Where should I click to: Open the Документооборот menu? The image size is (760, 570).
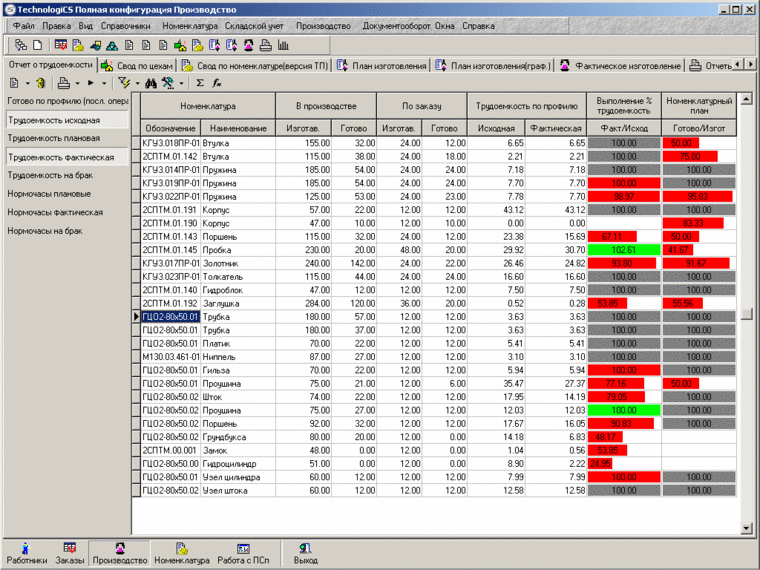(x=396, y=26)
